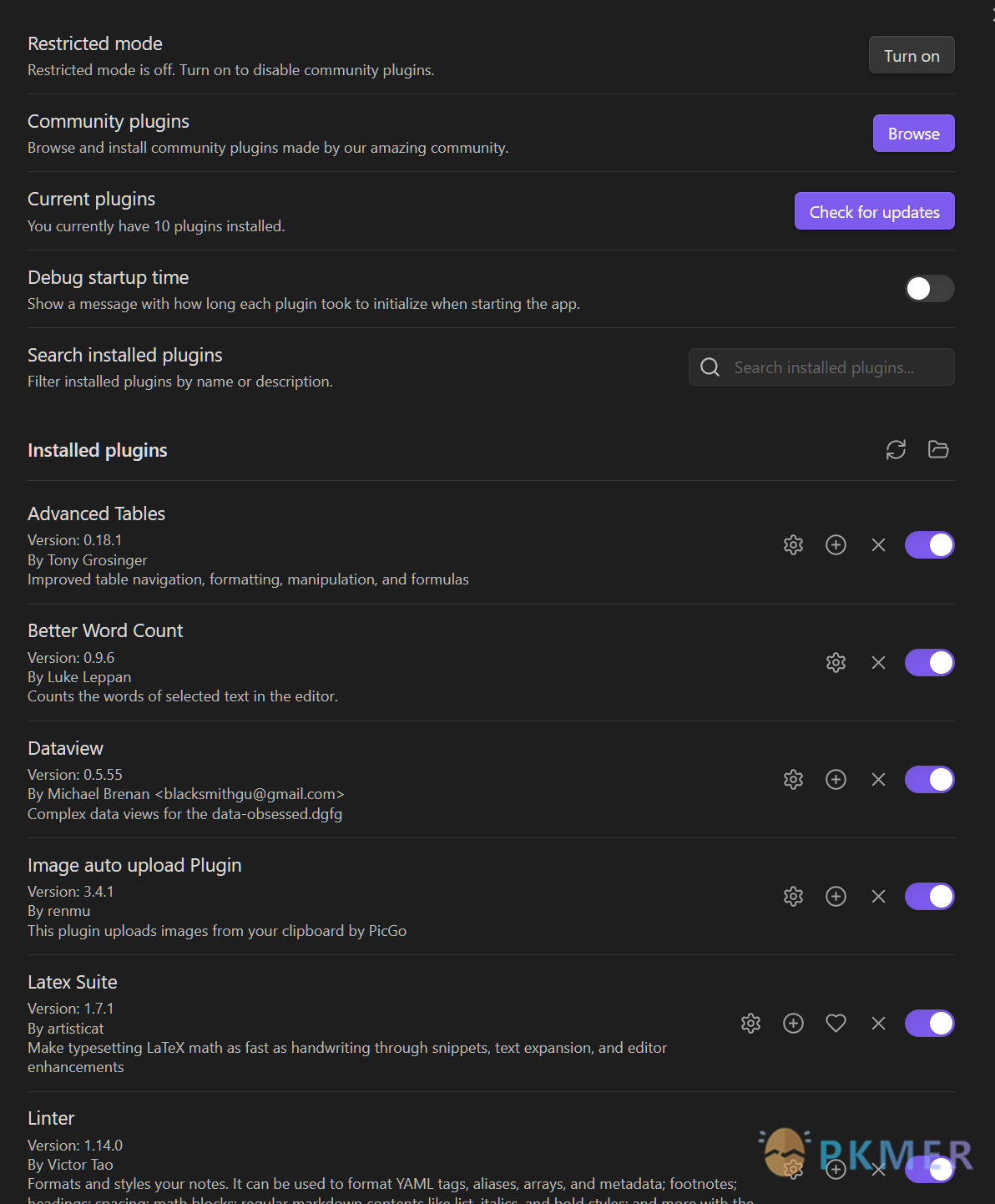Select the Image auto upload Plugin title
Image resolution: width=995 pixels, height=1204 pixels.
coord(134,866)
